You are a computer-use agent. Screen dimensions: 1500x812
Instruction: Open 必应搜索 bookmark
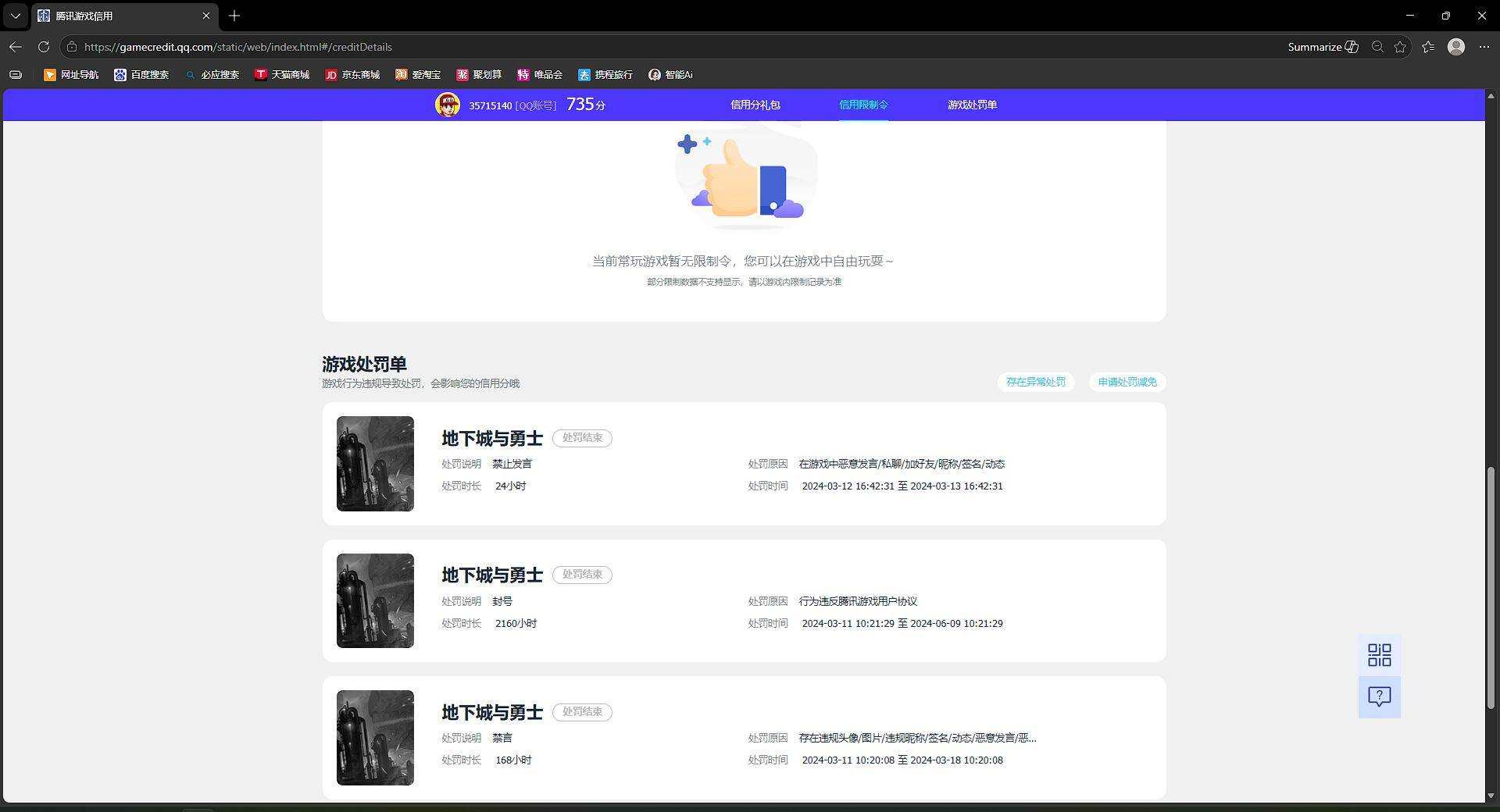[212, 75]
